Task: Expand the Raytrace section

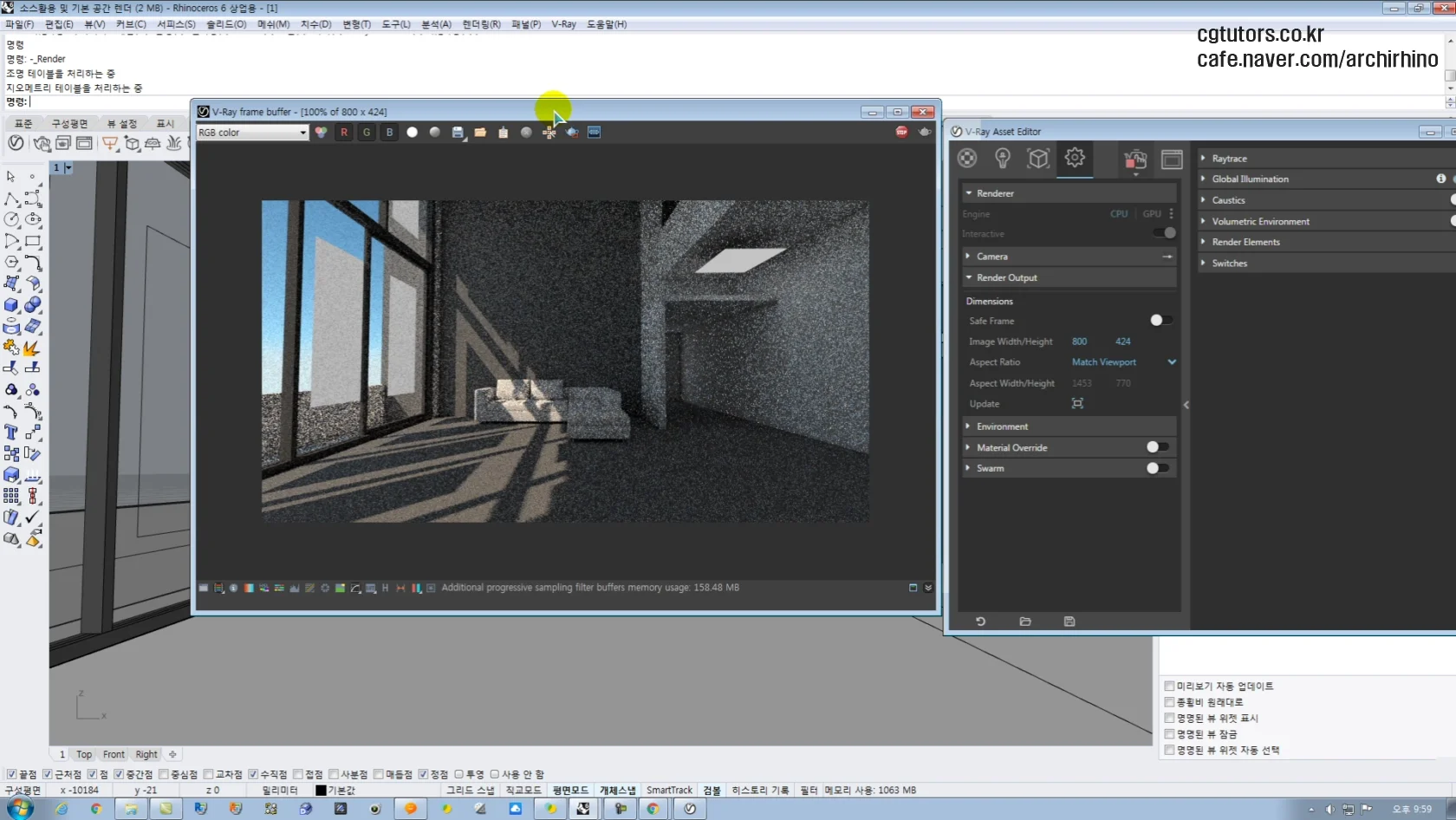Action: (1325, 159)
